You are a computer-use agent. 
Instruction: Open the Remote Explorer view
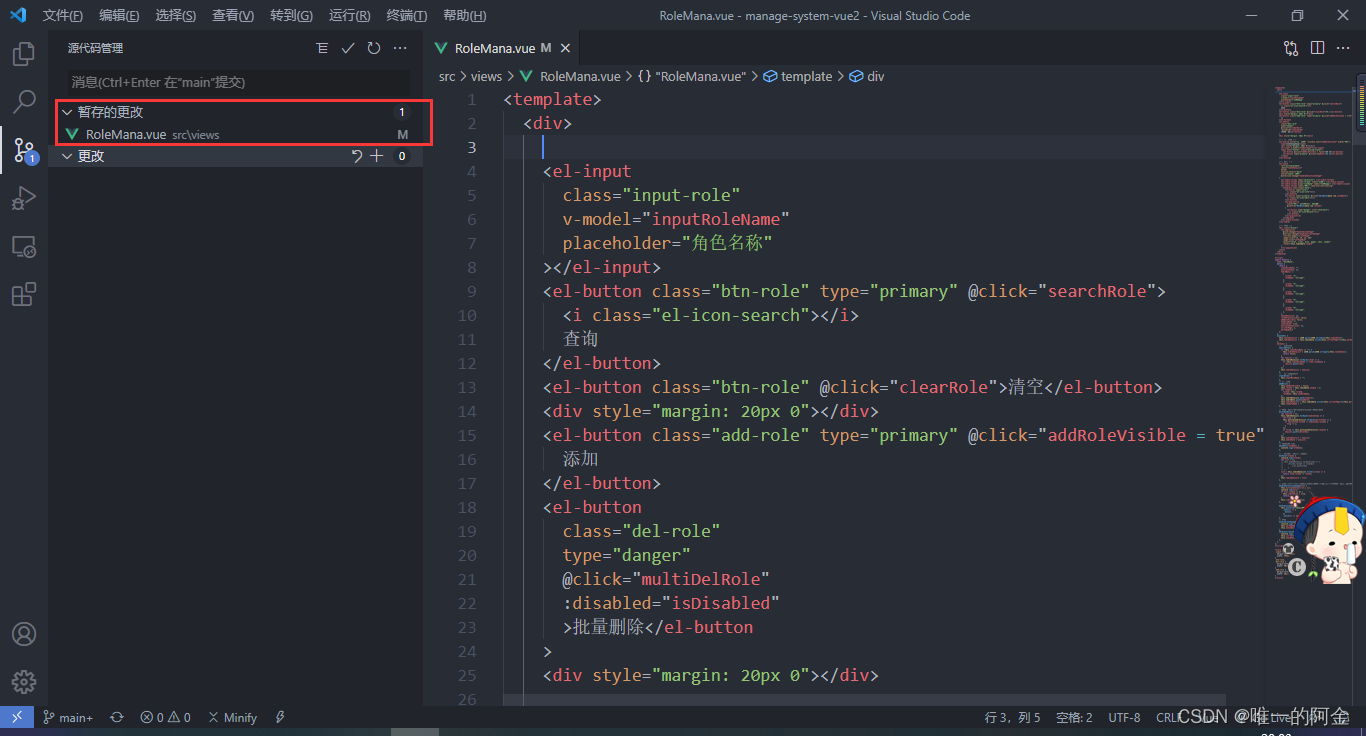[x=24, y=246]
